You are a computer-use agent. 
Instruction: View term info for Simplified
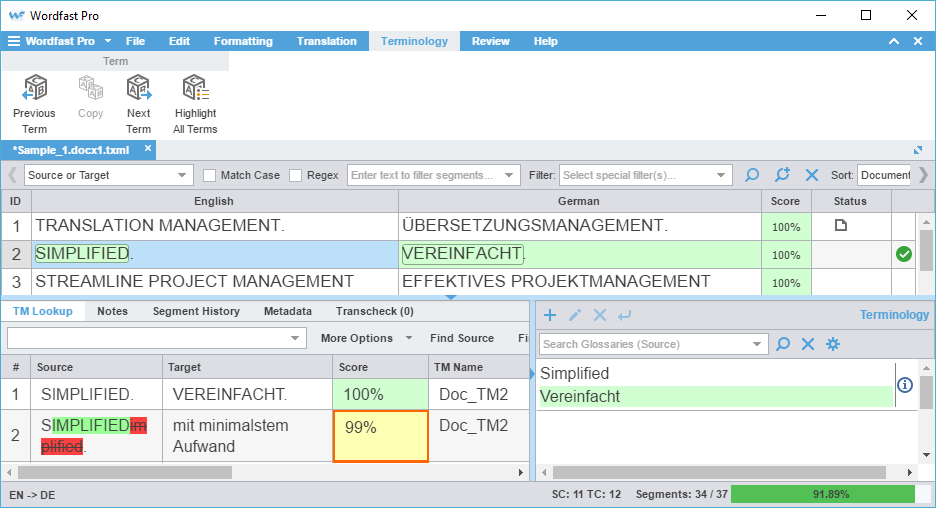pyautogui.click(x=905, y=385)
